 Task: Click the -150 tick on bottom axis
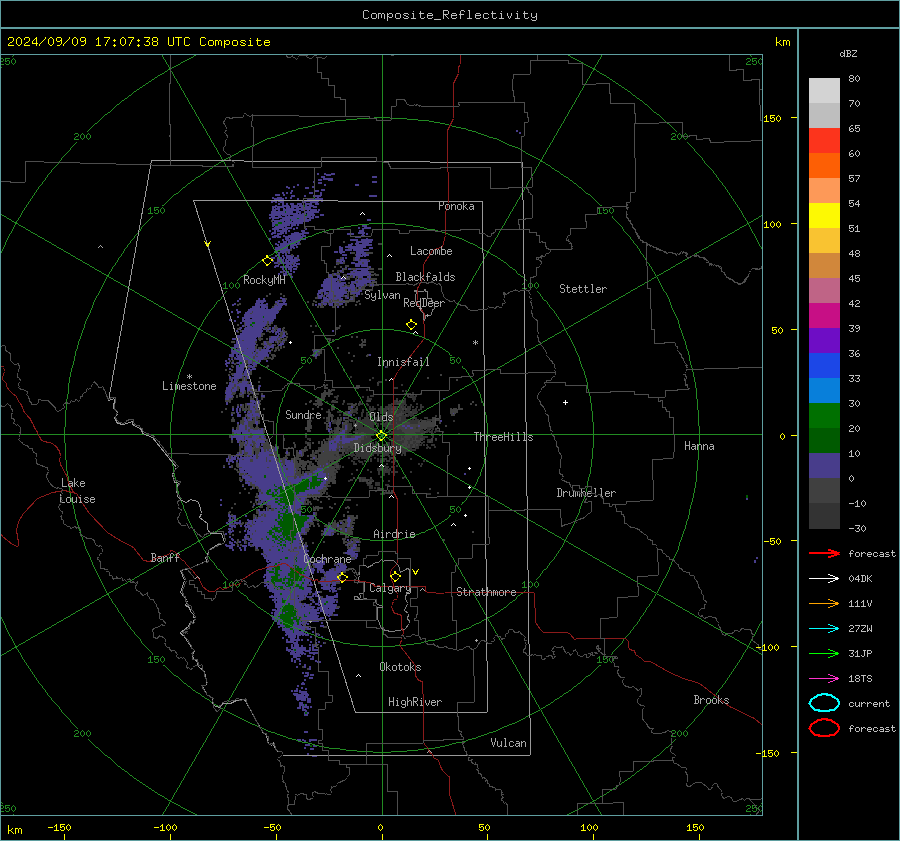(59, 827)
